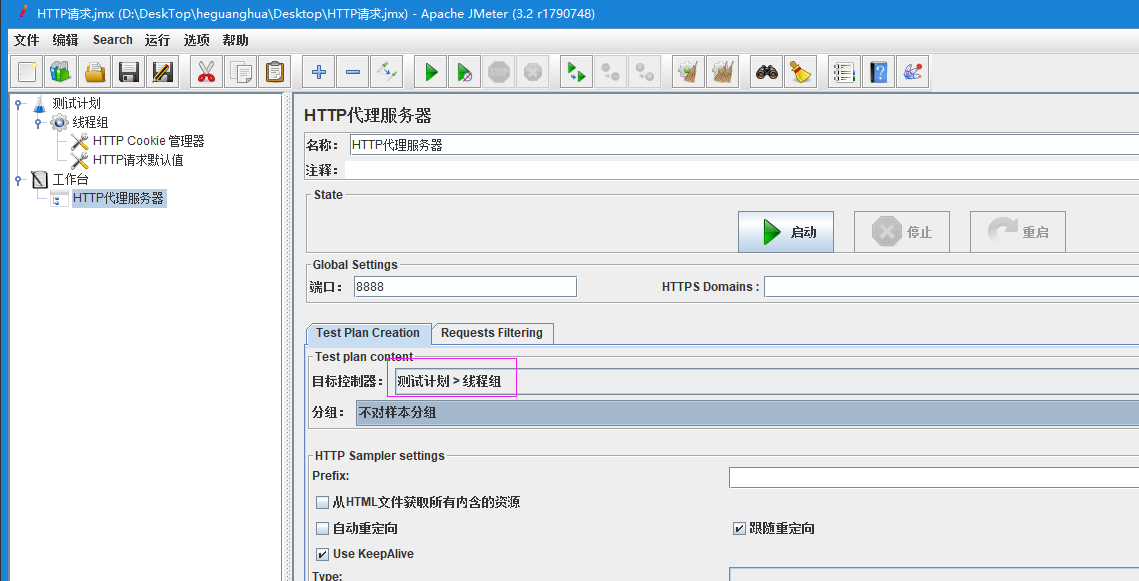Click the Copy toolbar icon
The width and height of the screenshot is (1139, 581).
tap(240, 72)
